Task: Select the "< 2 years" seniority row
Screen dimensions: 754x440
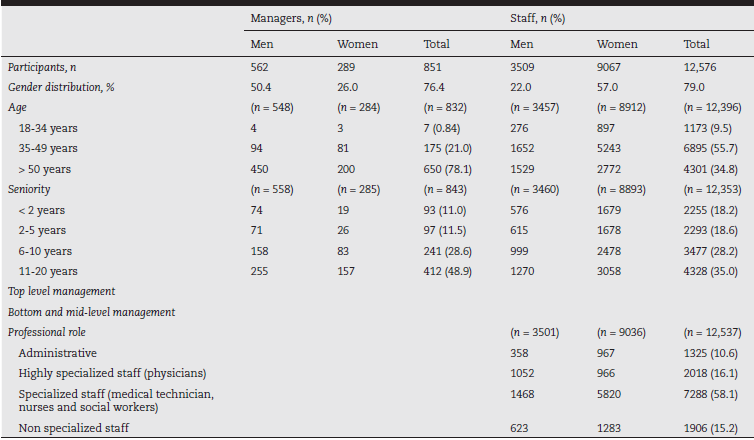Action: [41, 209]
